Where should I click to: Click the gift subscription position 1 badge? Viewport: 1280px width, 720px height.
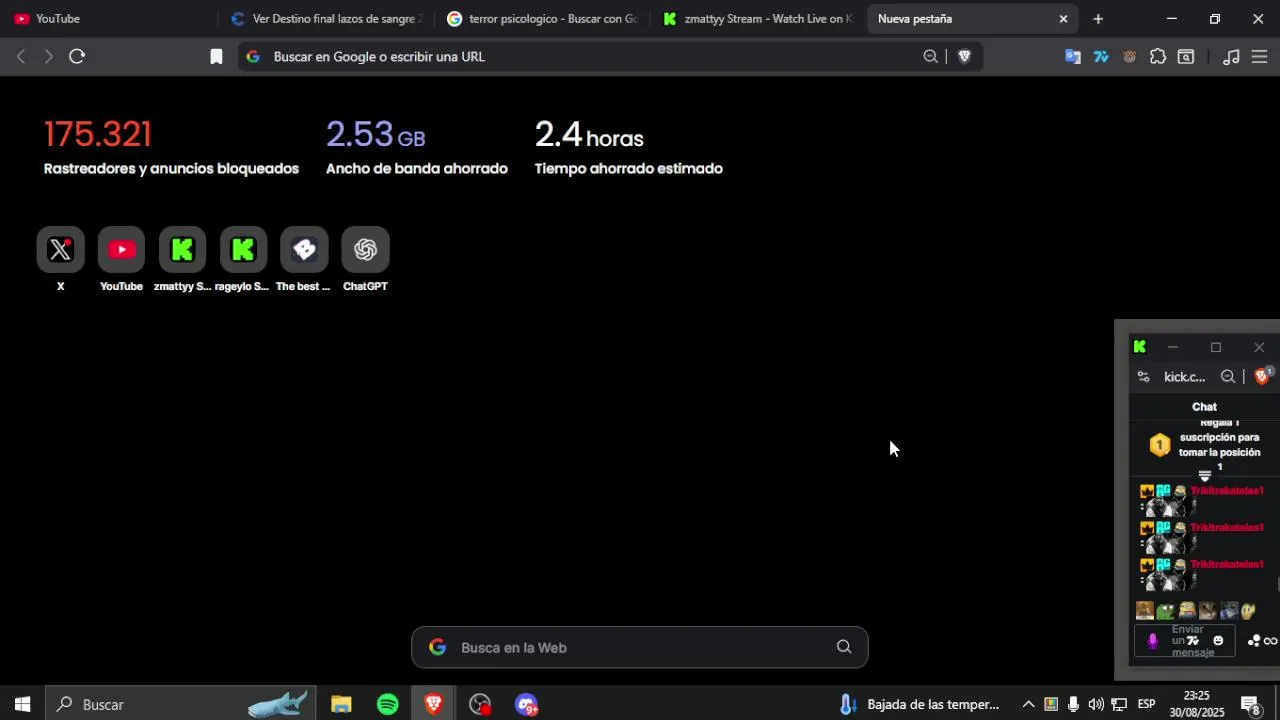1159,445
